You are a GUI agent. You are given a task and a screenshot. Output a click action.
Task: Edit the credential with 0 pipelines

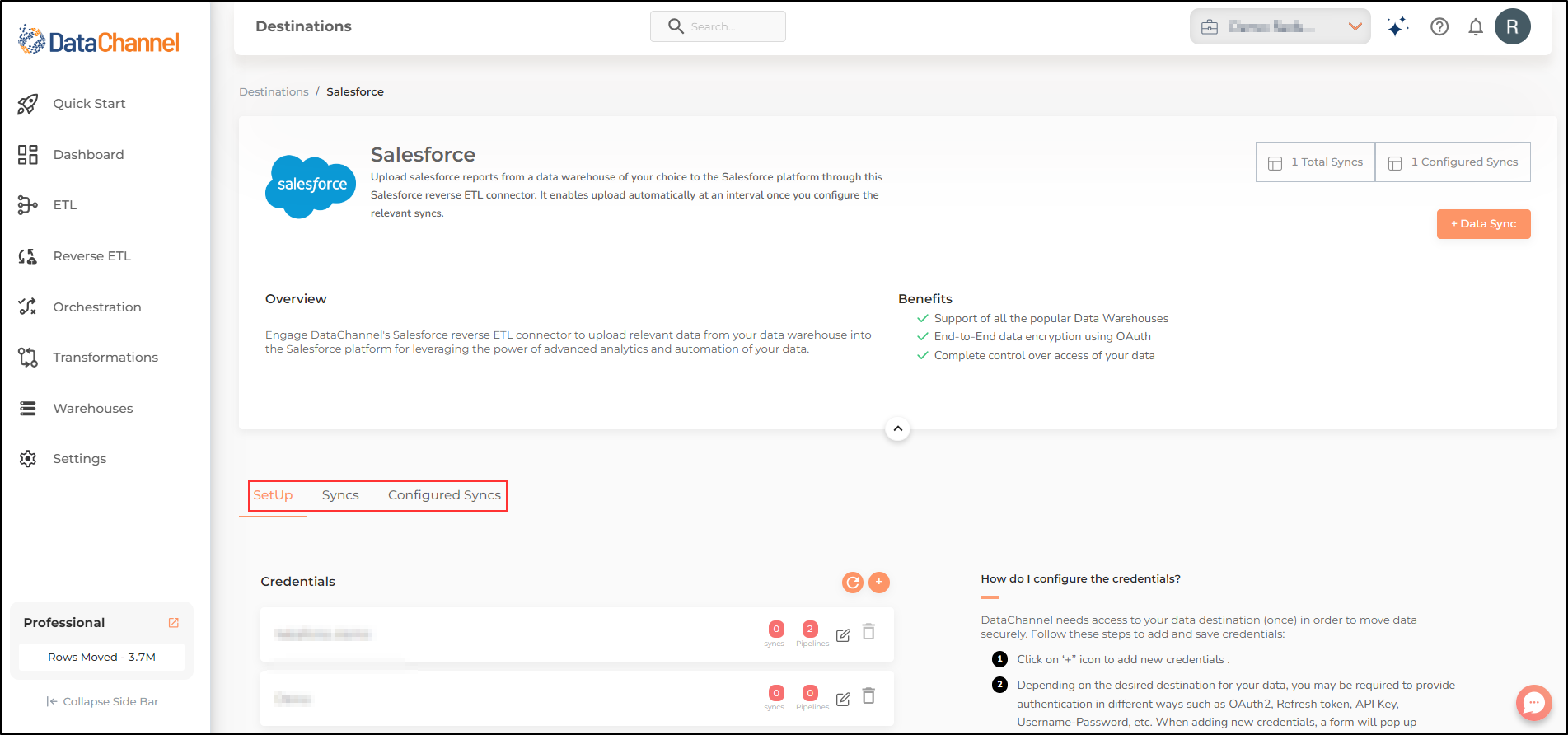pyautogui.click(x=843, y=699)
